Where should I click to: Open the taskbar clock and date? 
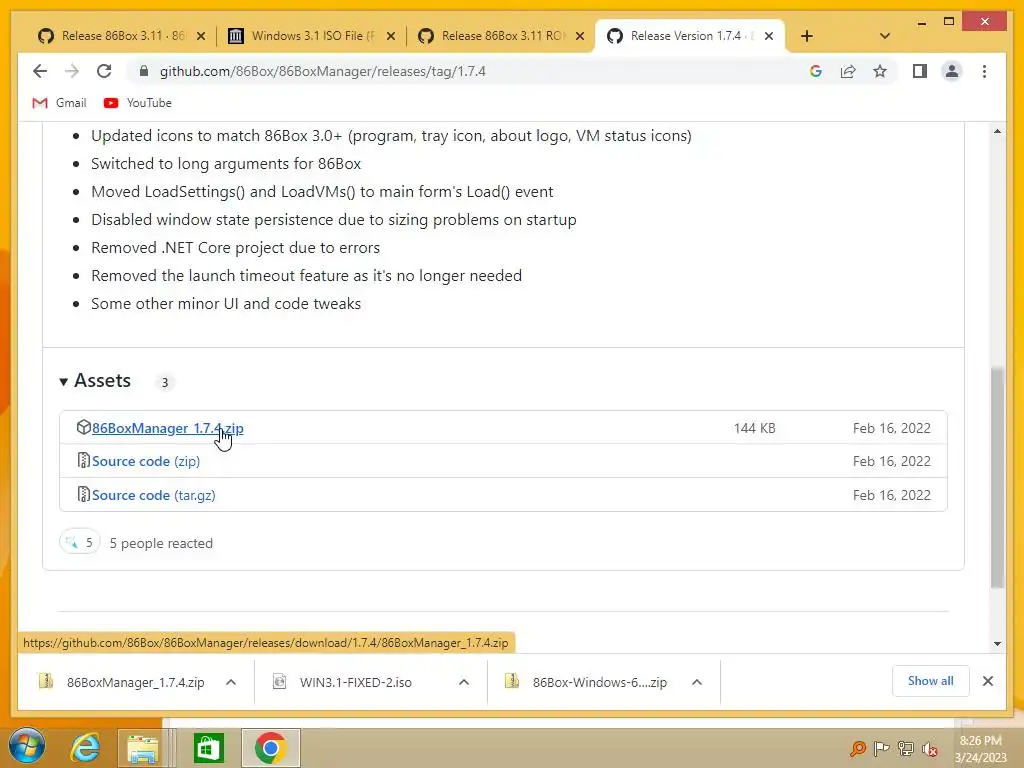click(980, 749)
